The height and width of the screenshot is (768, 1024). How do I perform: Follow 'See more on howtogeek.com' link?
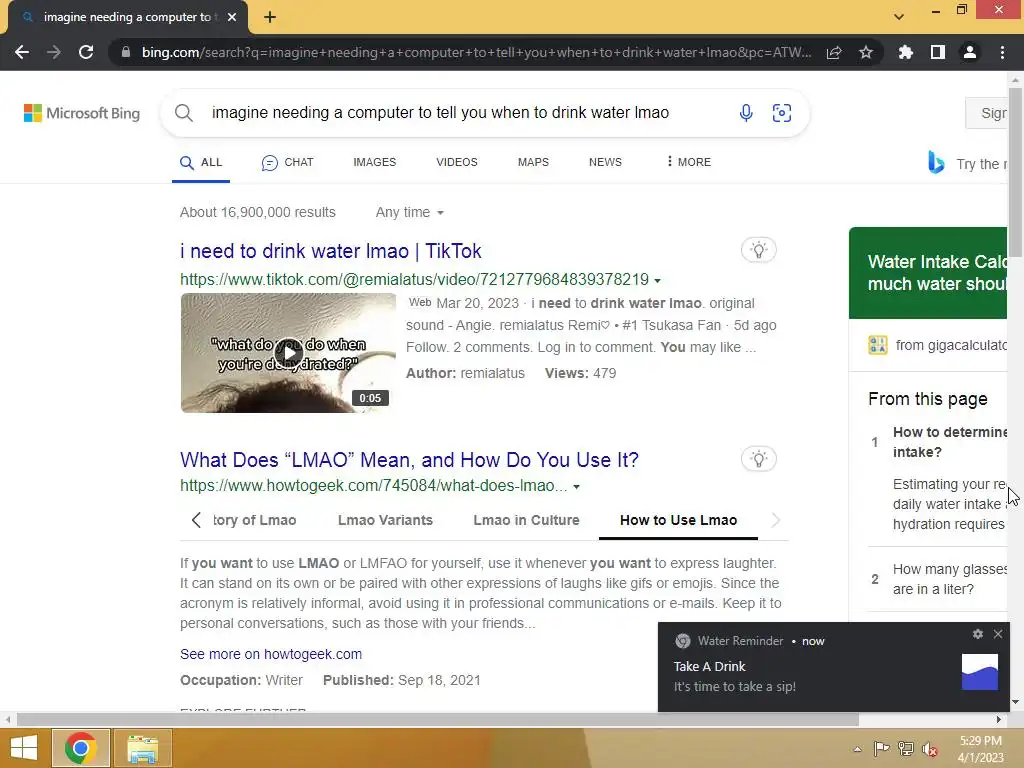point(271,654)
